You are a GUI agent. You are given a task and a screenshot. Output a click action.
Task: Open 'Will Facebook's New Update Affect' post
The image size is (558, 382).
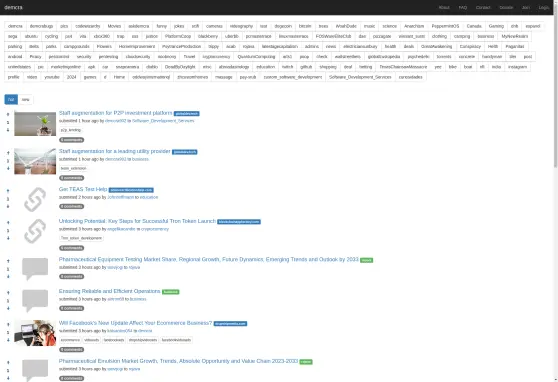point(135,323)
